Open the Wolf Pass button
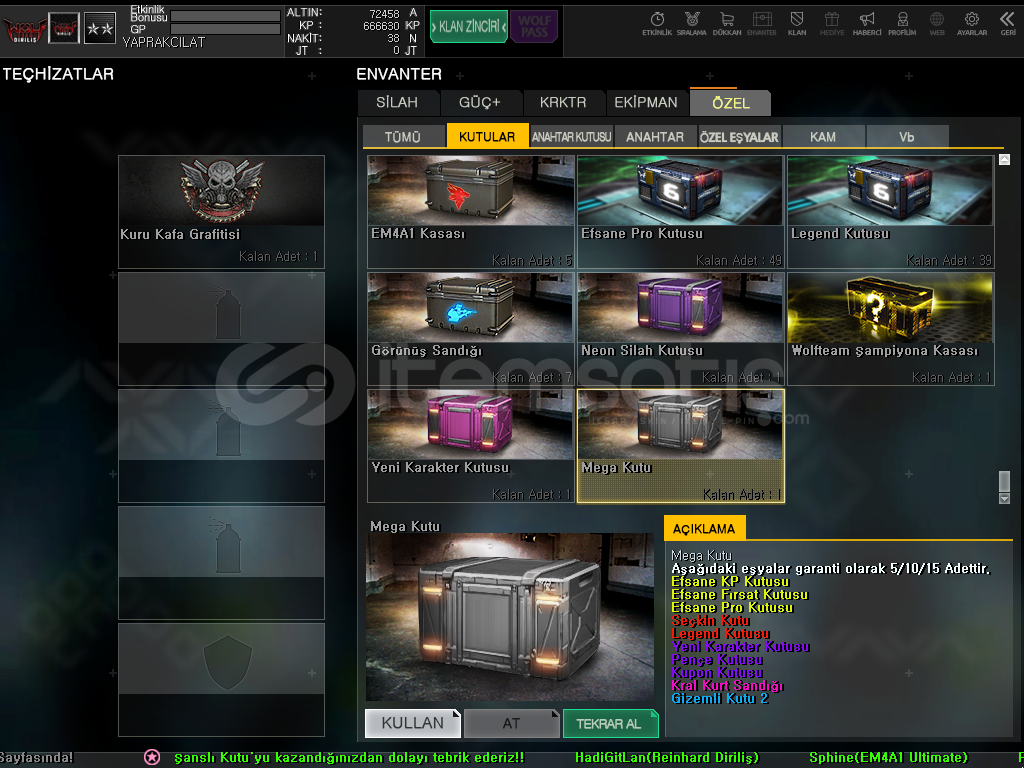 534,27
